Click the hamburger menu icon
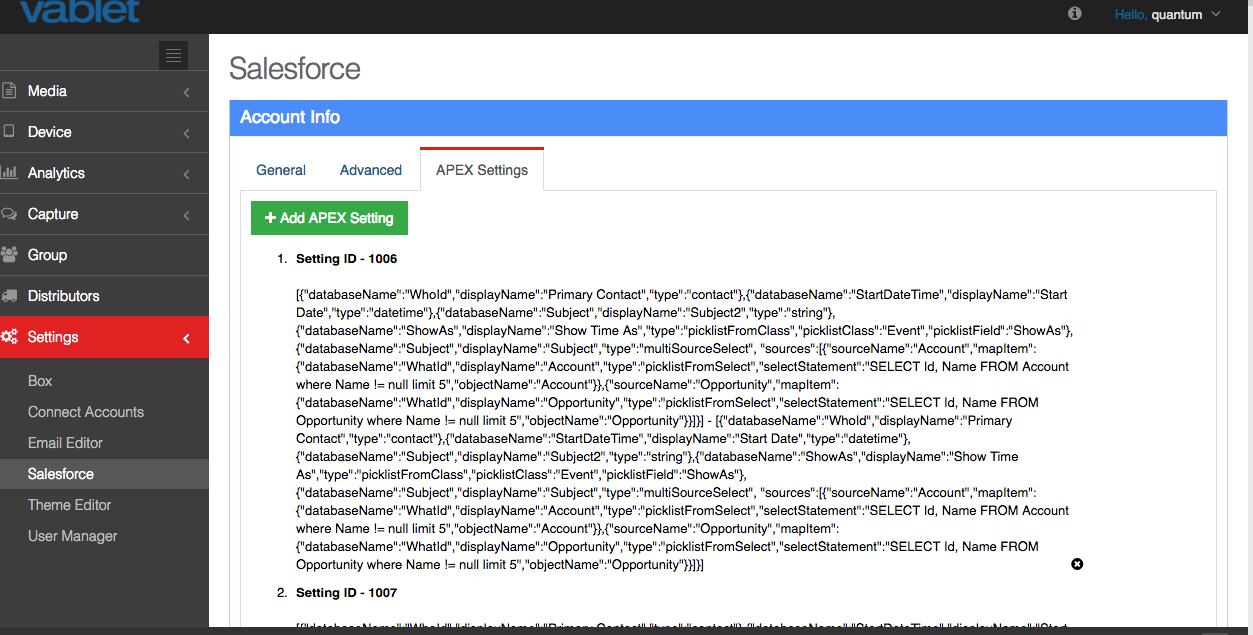This screenshot has width=1253, height=635. click(172, 55)
